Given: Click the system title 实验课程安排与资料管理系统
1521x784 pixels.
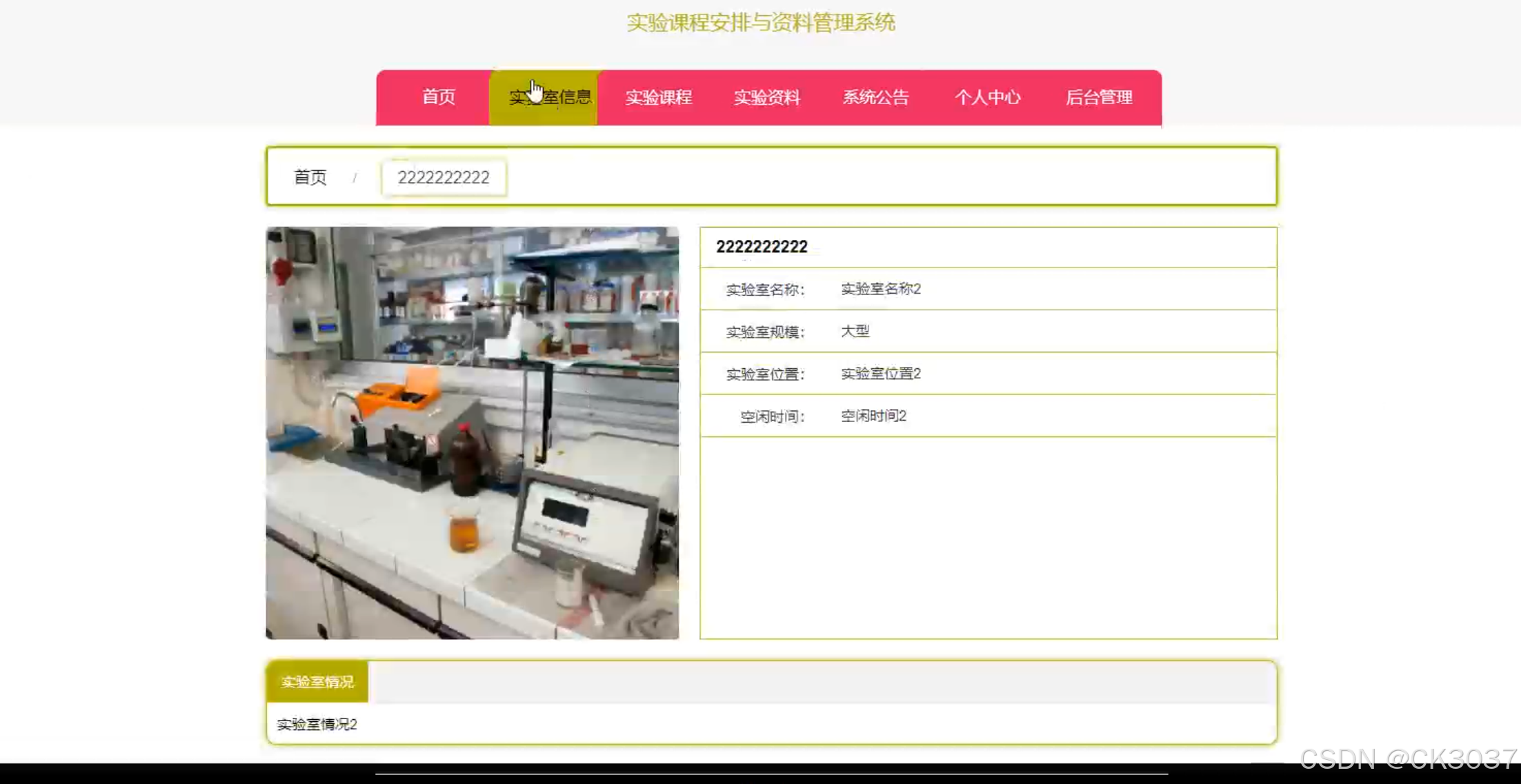Looking at the screenshot, I should click(760, 23).
